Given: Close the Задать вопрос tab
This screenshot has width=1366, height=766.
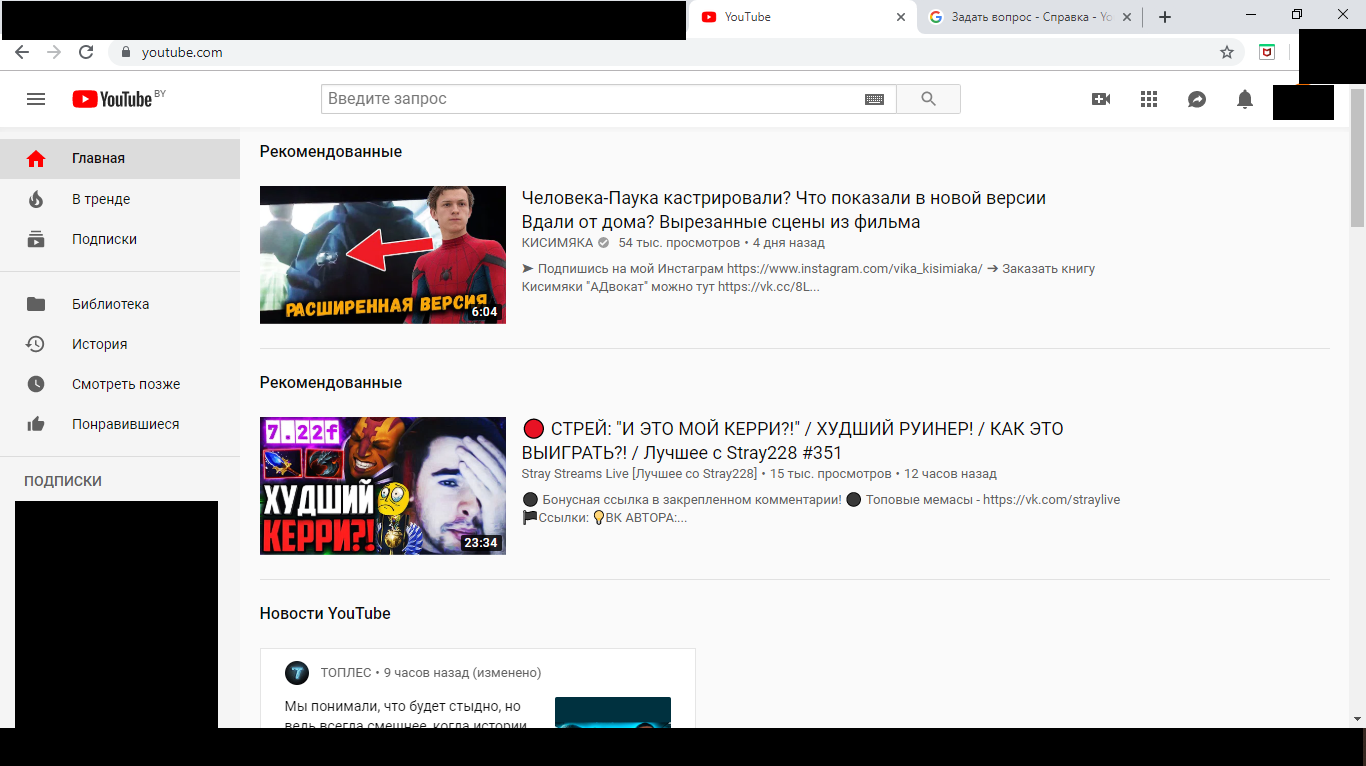Looking at the screenshot, I should point(1128,17).
